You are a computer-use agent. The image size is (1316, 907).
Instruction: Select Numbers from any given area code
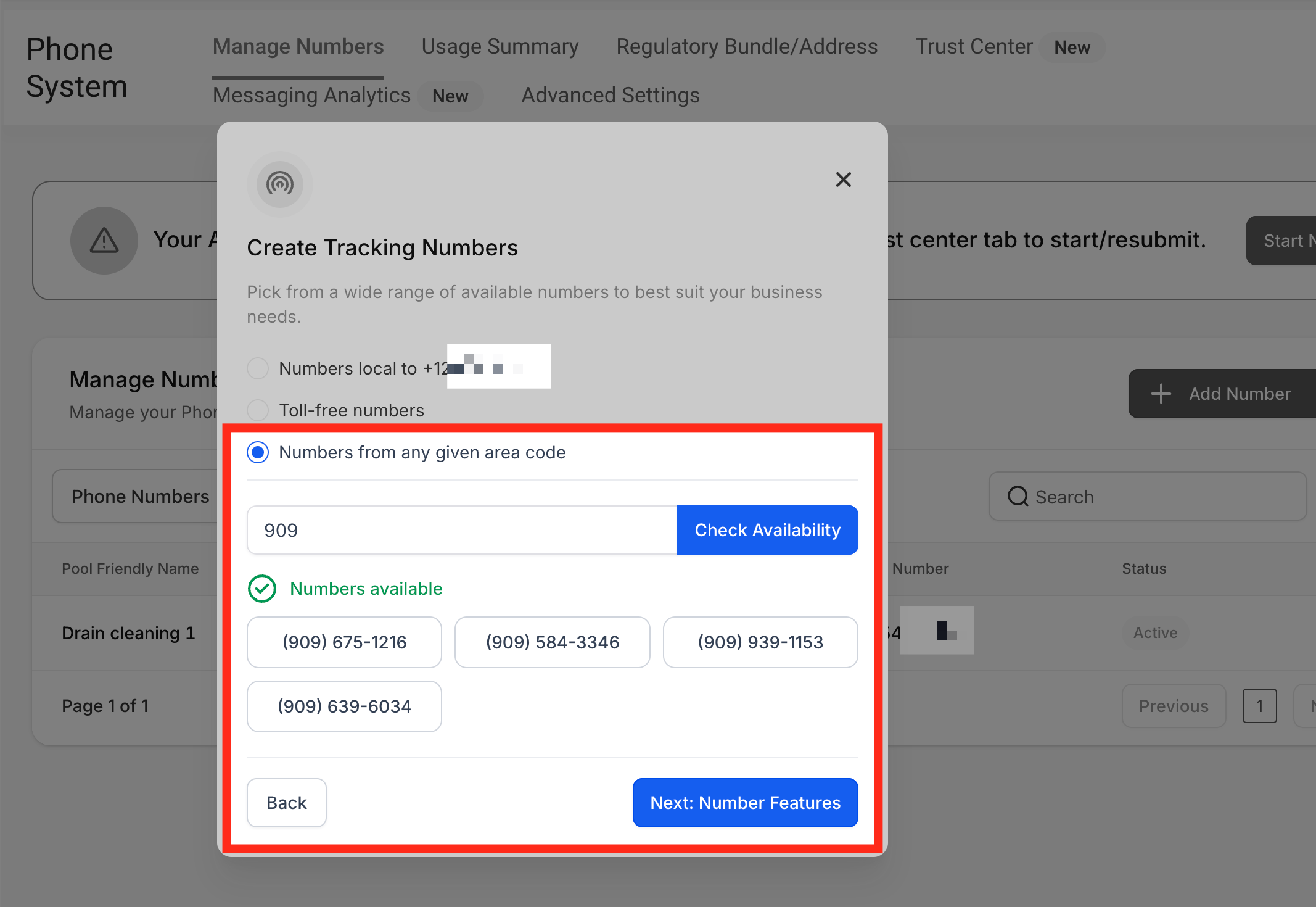[257, 452]
